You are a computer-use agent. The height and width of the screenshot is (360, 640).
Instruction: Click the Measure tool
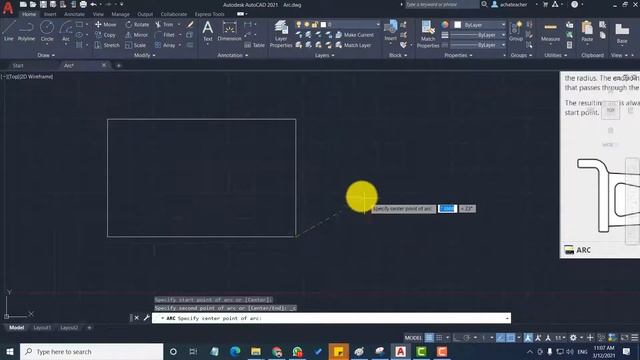pyautogui.click(x=550, y=32)
